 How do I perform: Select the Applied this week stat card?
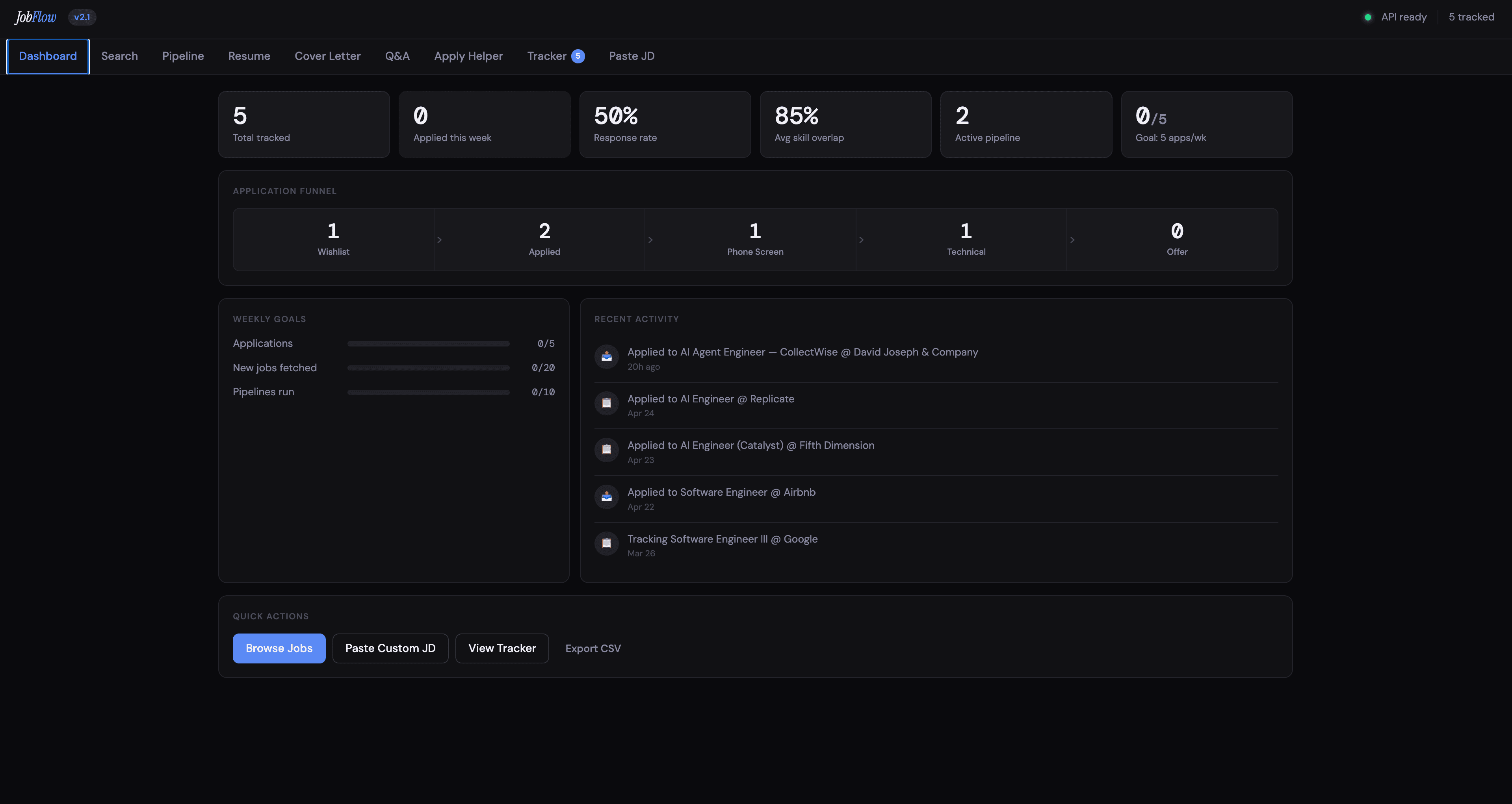tap(484, 124)
